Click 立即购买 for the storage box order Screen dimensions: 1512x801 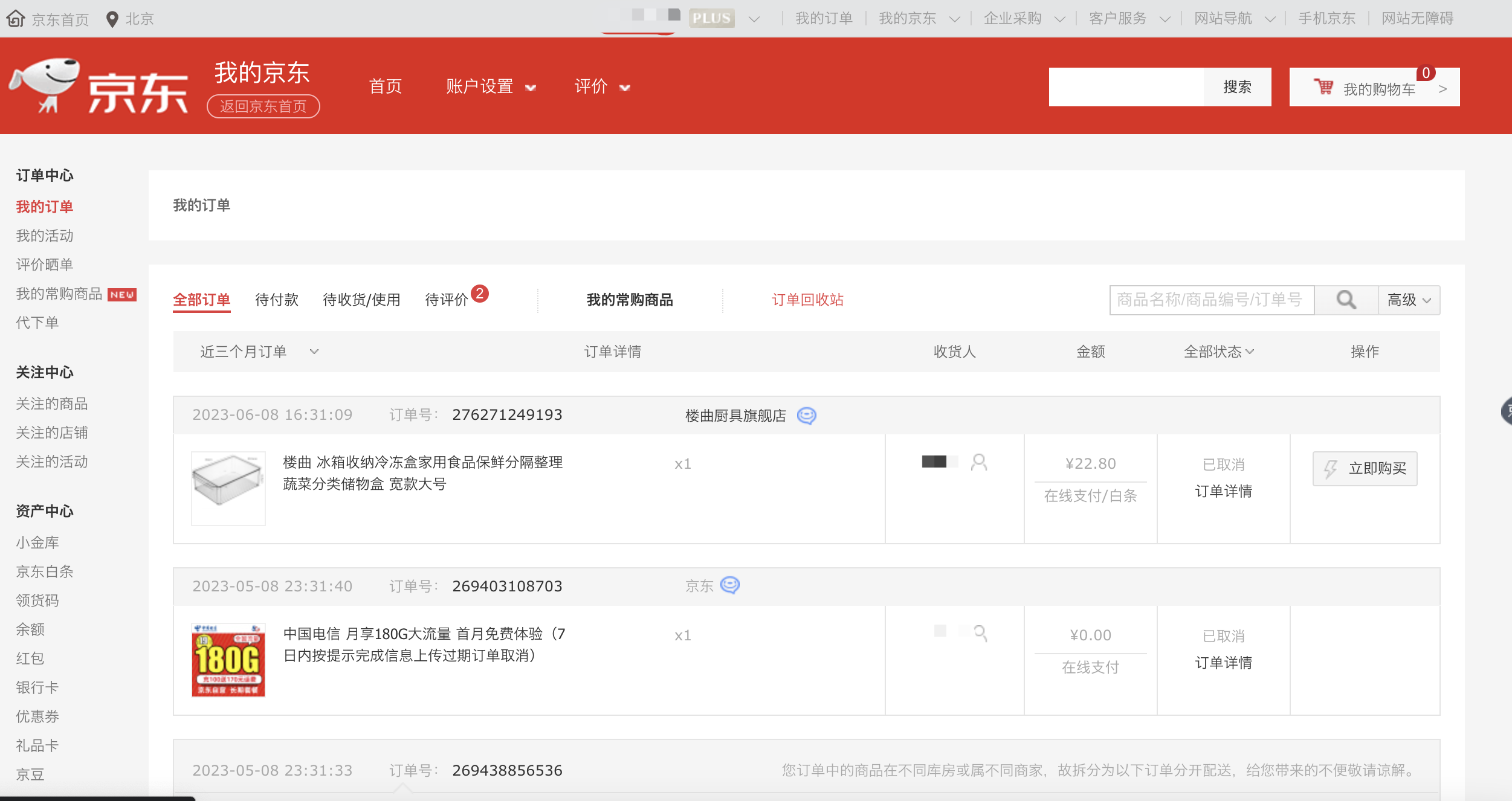coord(1365,468)
